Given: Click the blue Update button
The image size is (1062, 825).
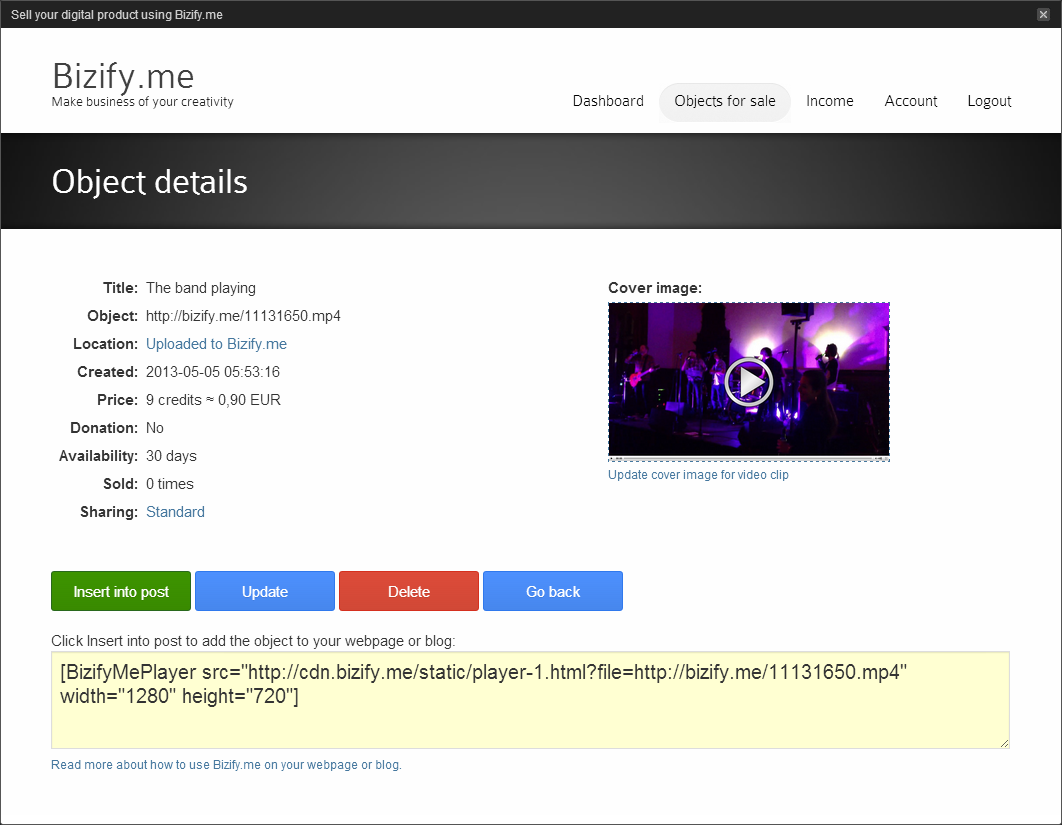Looking at the screenshot, I should tap(265, 591).
